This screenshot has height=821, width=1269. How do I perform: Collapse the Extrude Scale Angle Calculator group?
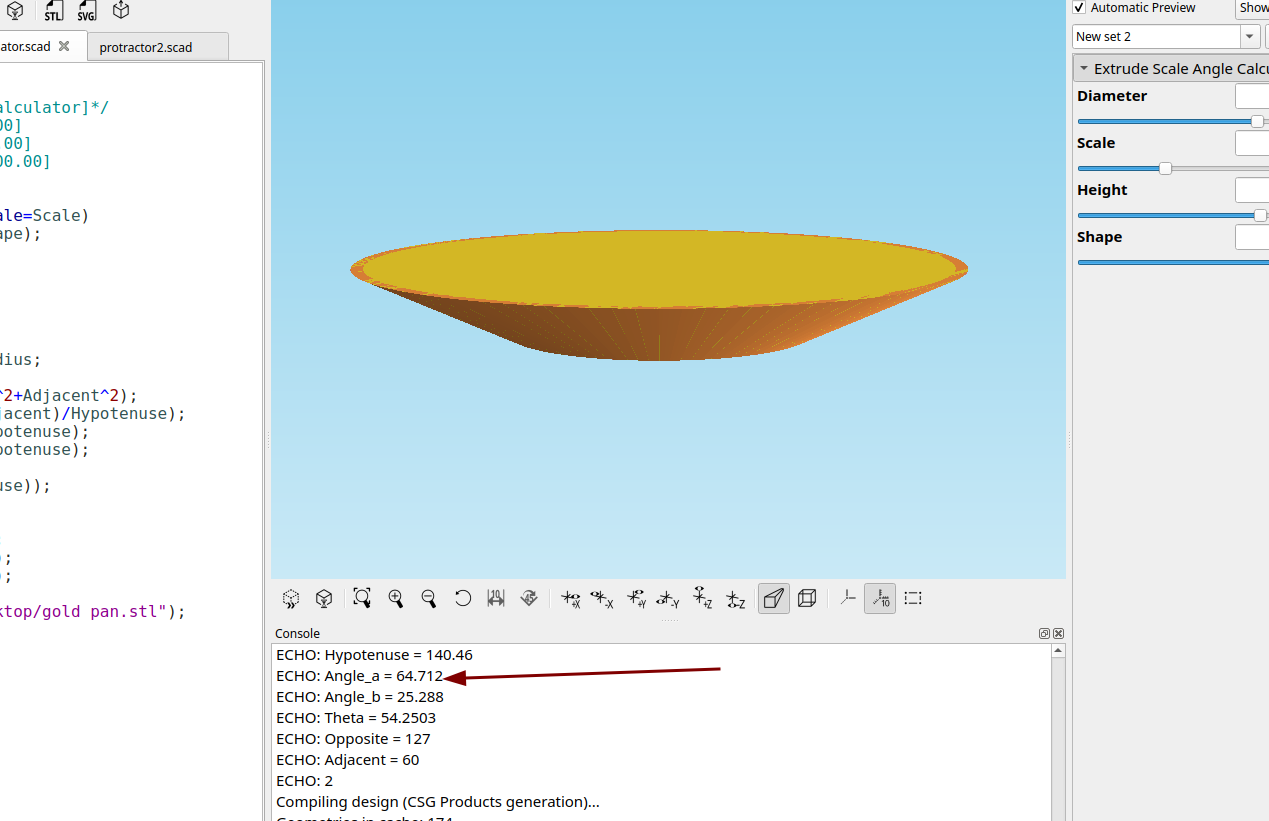point(1084,69)
